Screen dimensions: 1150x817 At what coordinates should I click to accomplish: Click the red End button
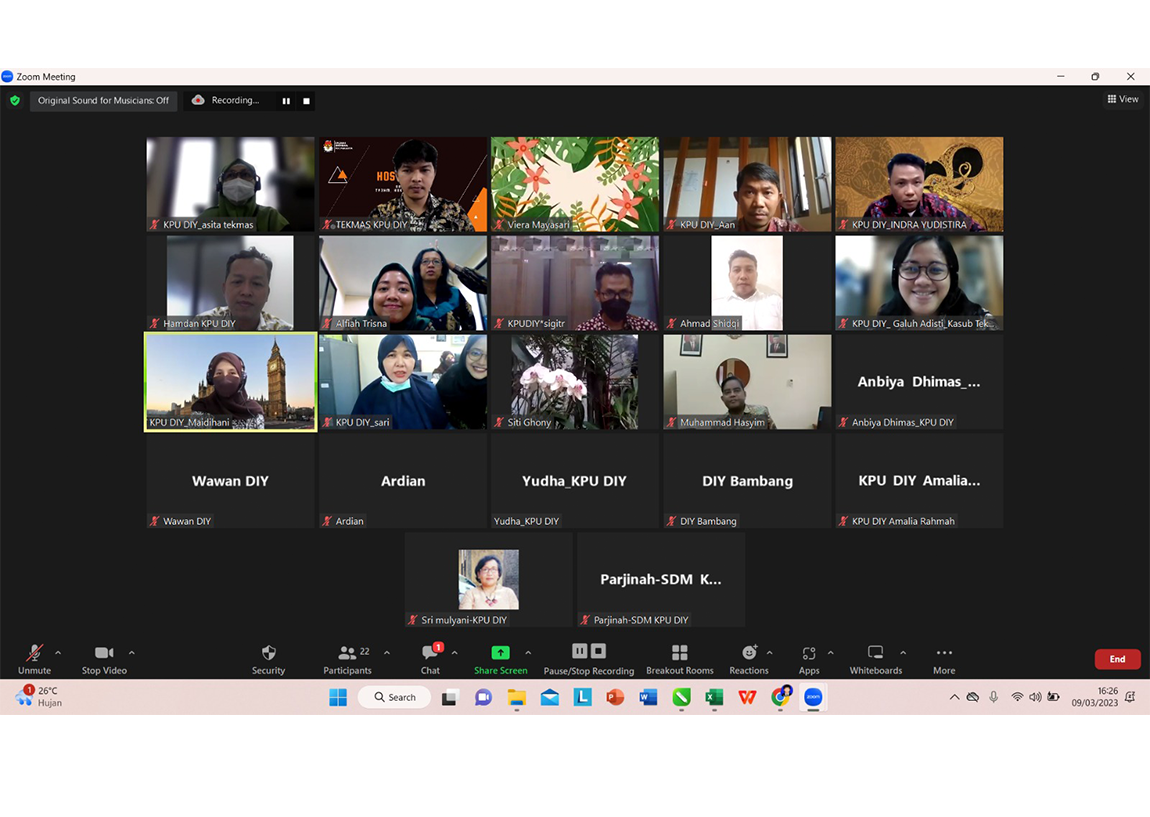point(1117,659)
